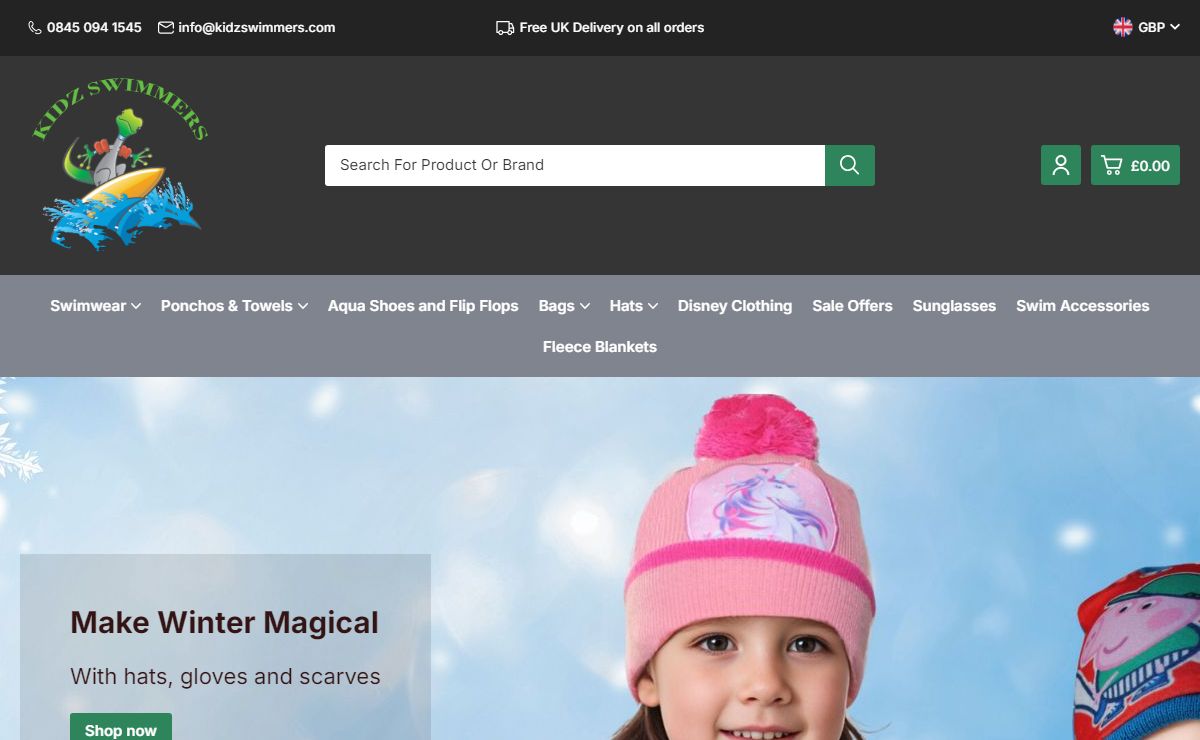Click the magnifying glass search button
The image size is (1200, 740).
pyautogui.click(x=850, y=165)
